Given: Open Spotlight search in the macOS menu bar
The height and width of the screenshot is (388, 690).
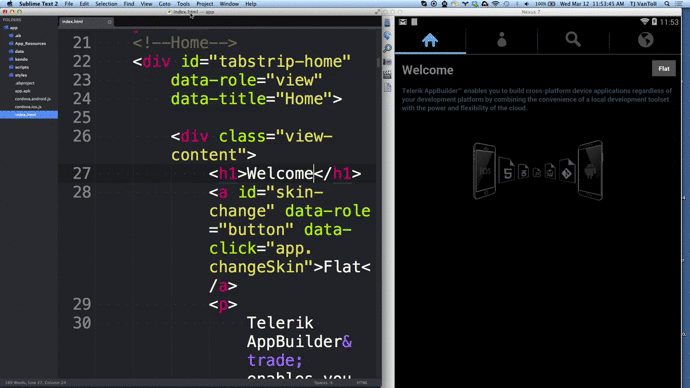Looking at the screenshot, I should point(667,4).
